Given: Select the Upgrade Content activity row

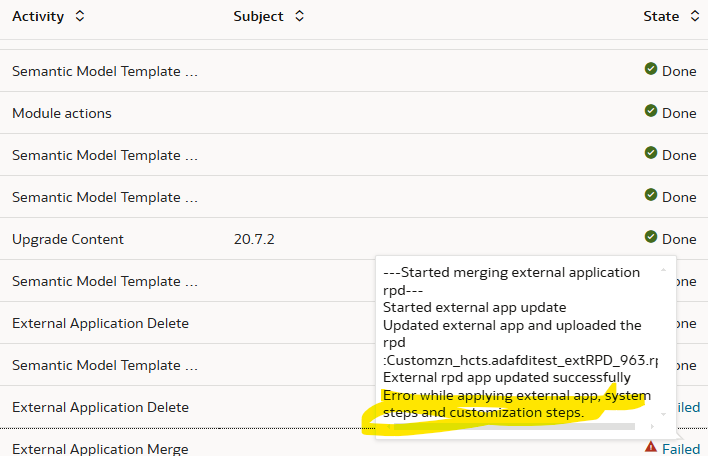Looking at the screenshot, I should 354,239.
